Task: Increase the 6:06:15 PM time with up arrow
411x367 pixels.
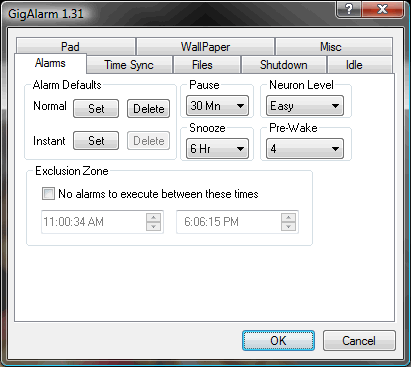Action: coord(288,218)
